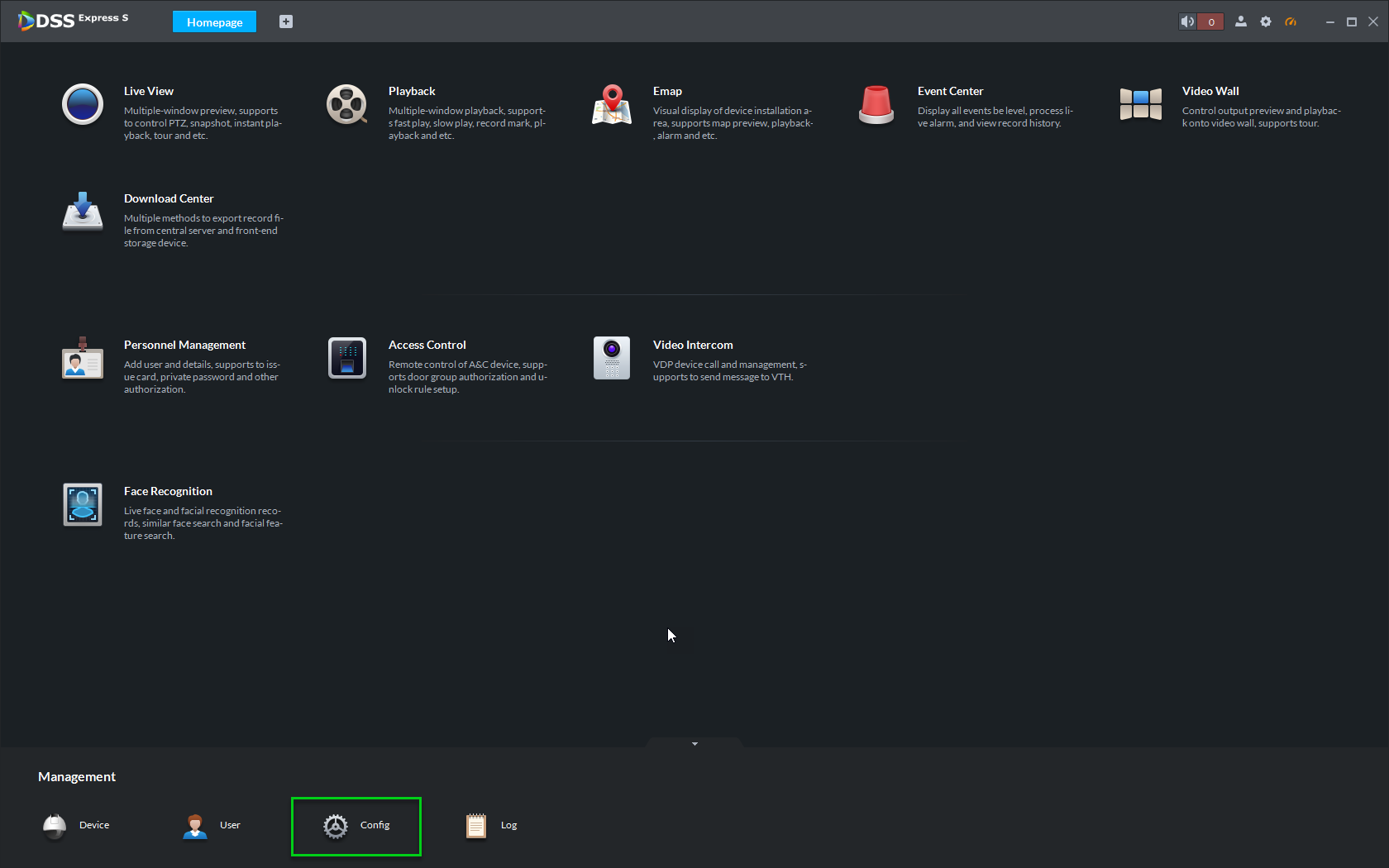Select the Access Control title text
The height and width of the screenshot is (868, 1389).
pos(427,345)
